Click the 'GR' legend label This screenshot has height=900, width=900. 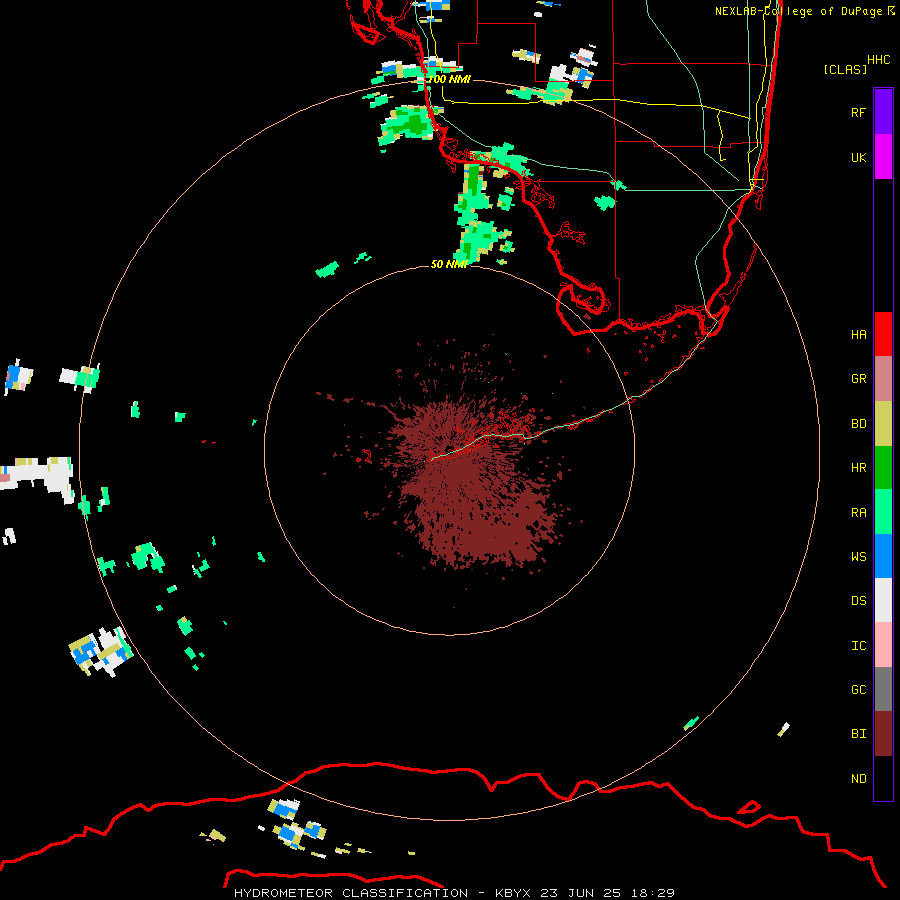[858, 379]
